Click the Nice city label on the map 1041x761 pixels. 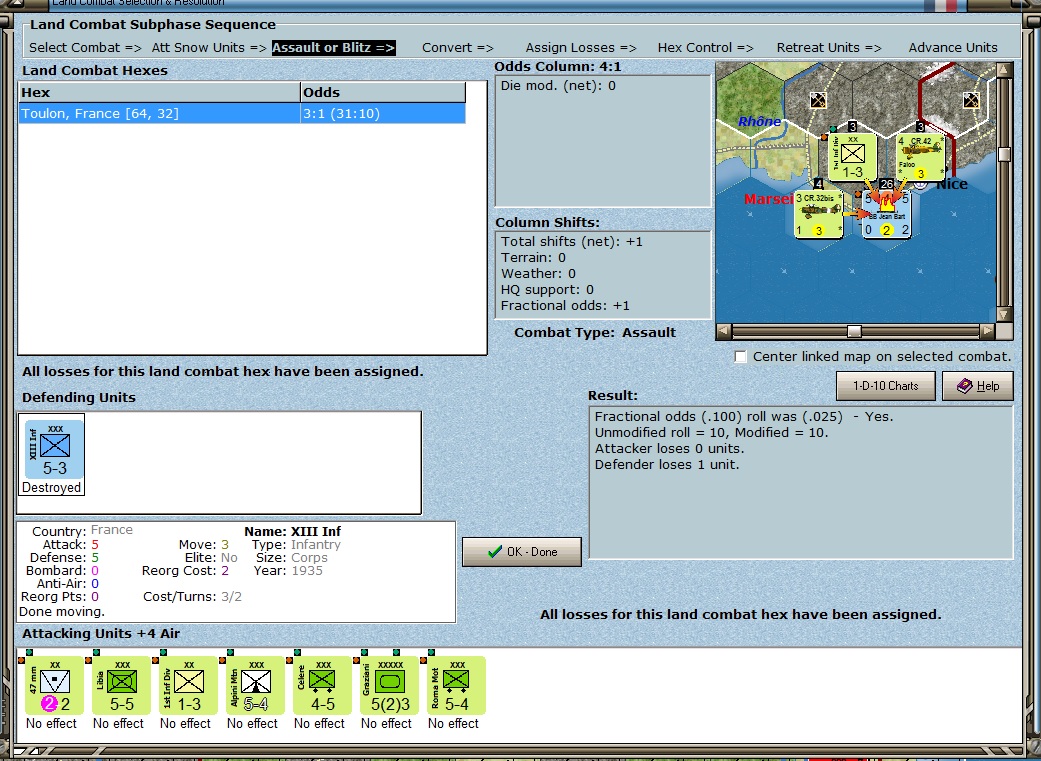click(x=951, y=185)
